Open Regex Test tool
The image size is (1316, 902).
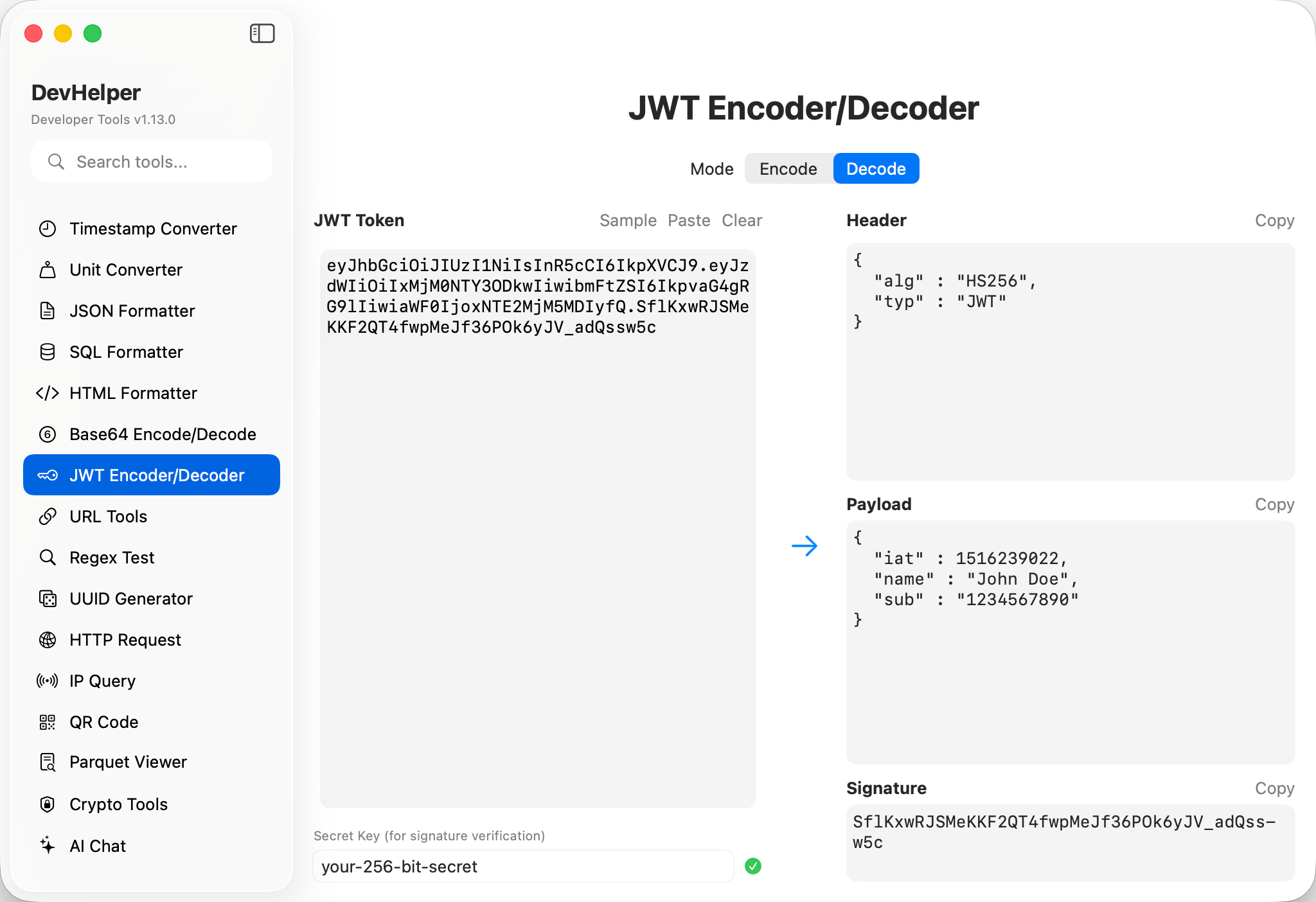(112, 558)
